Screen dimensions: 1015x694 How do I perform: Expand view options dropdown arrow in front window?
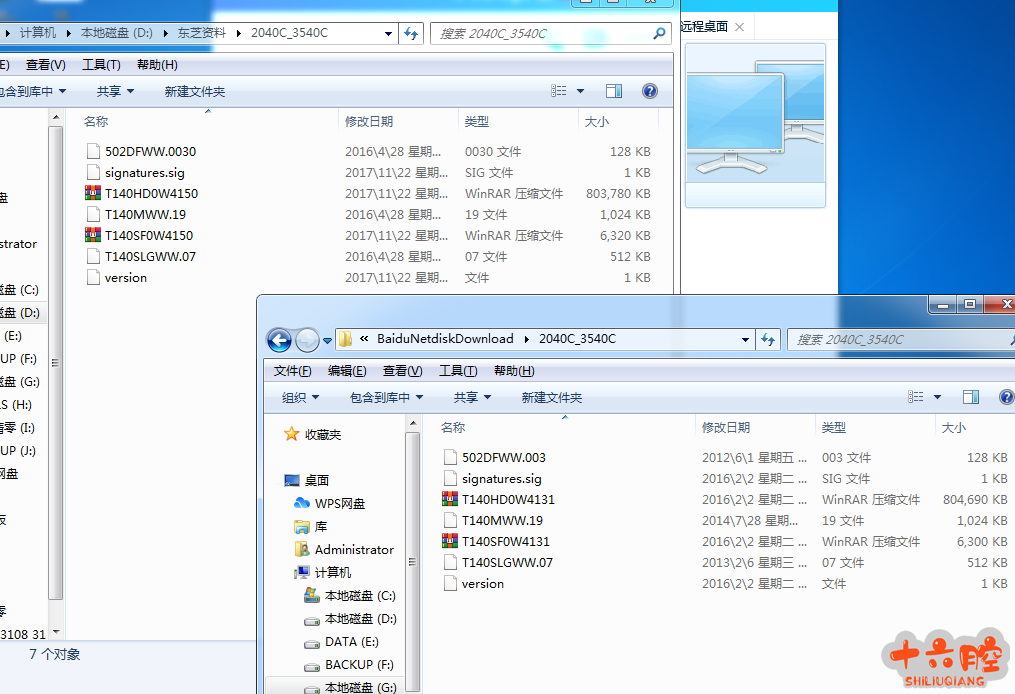(937, 397)
